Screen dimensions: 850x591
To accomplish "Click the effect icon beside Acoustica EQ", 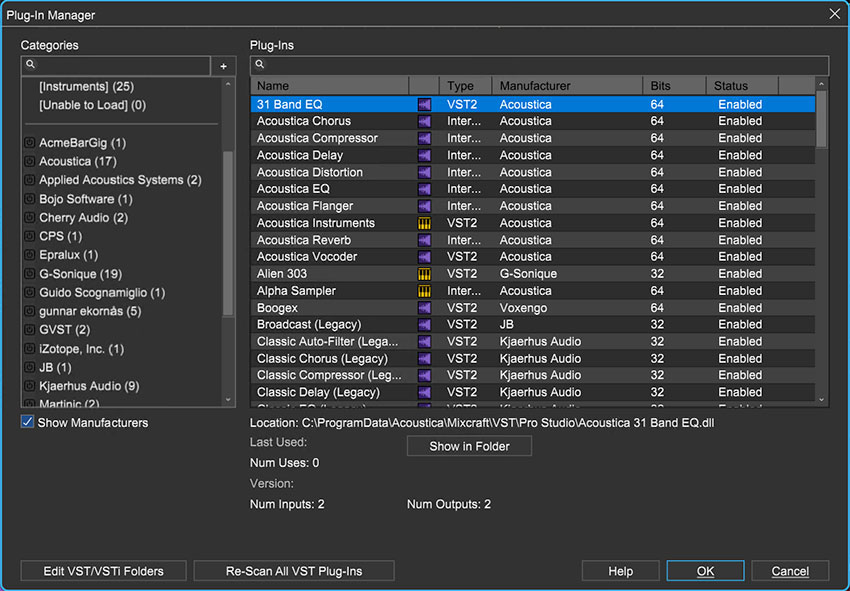I will pos(424,189).
